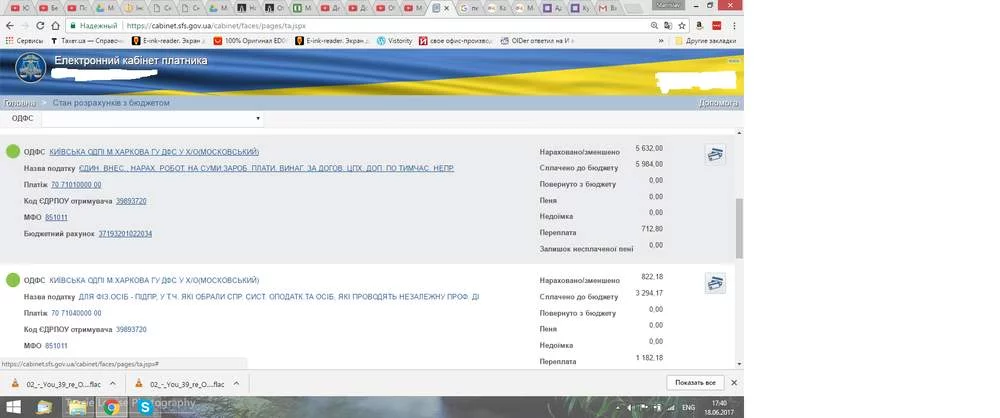This screenshot has width=1000, height=418.
Task: Click ЄДРПОУ code 39893720 in first record
Action: 131,201
